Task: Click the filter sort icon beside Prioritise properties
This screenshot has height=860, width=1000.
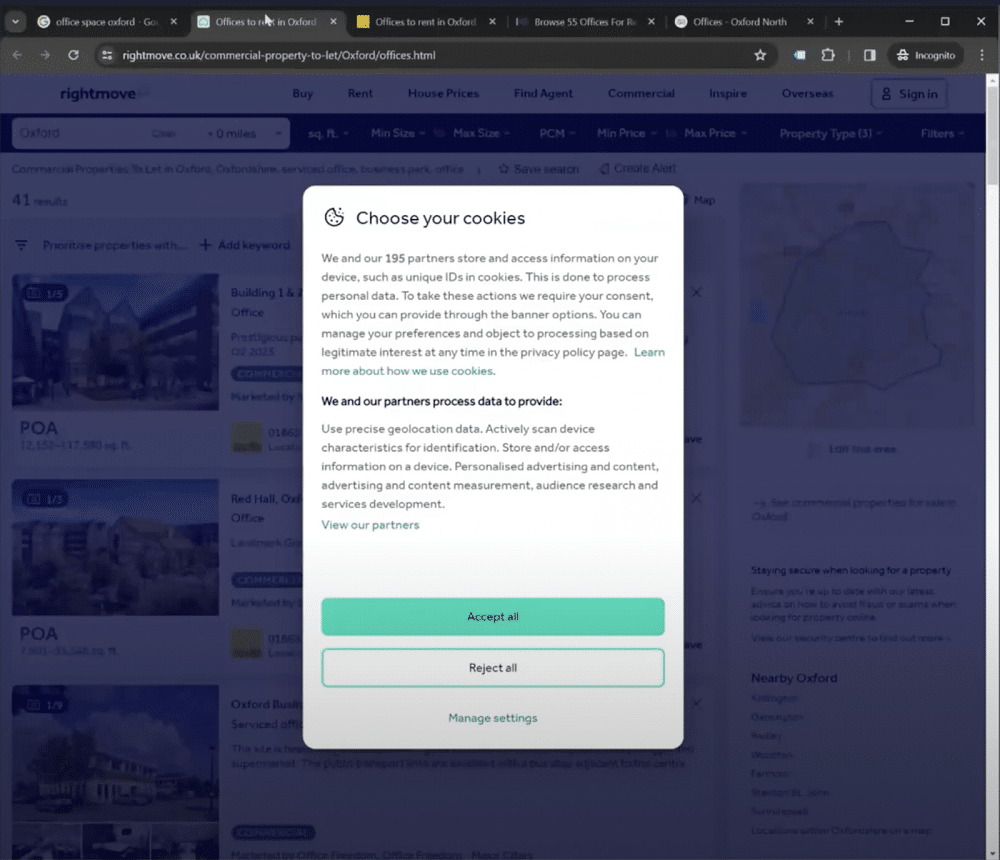Action: (x=20, y=244)
